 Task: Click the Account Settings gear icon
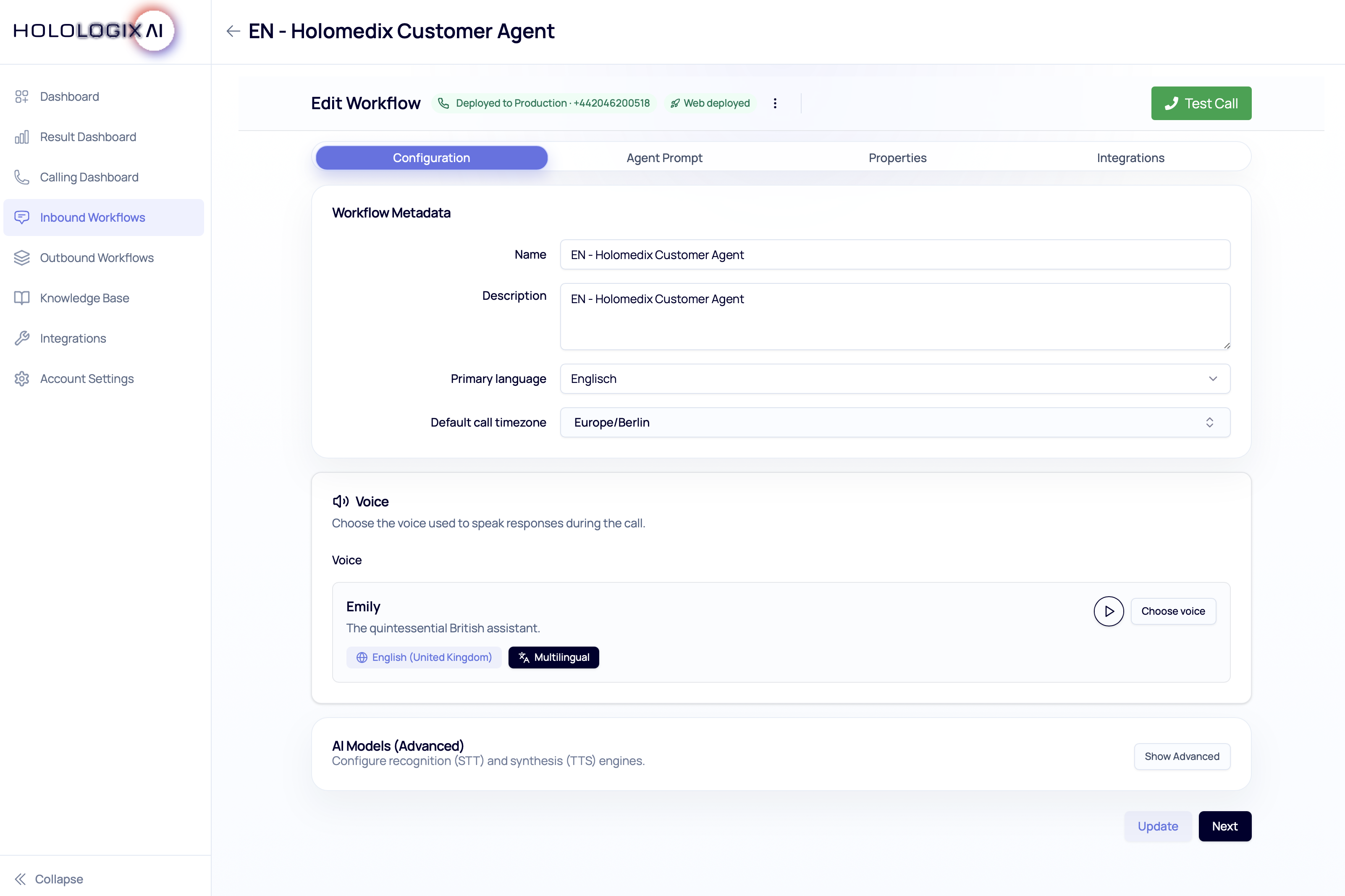(x=22, y=379)
